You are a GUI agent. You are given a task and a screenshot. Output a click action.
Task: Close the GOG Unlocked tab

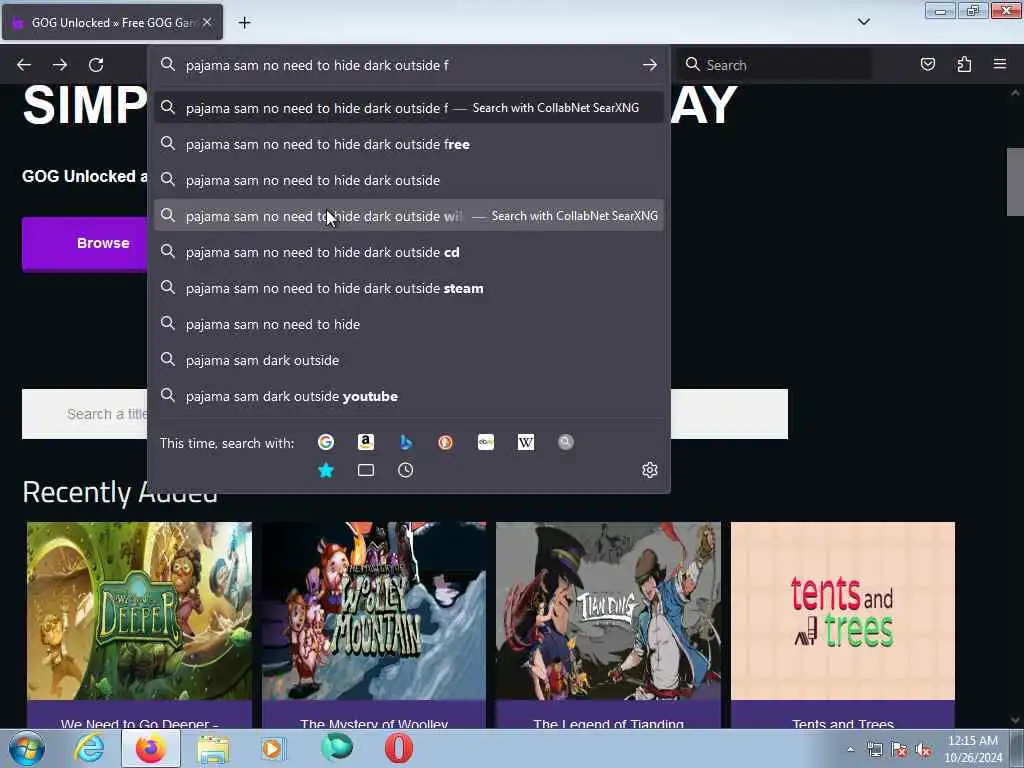207,22
